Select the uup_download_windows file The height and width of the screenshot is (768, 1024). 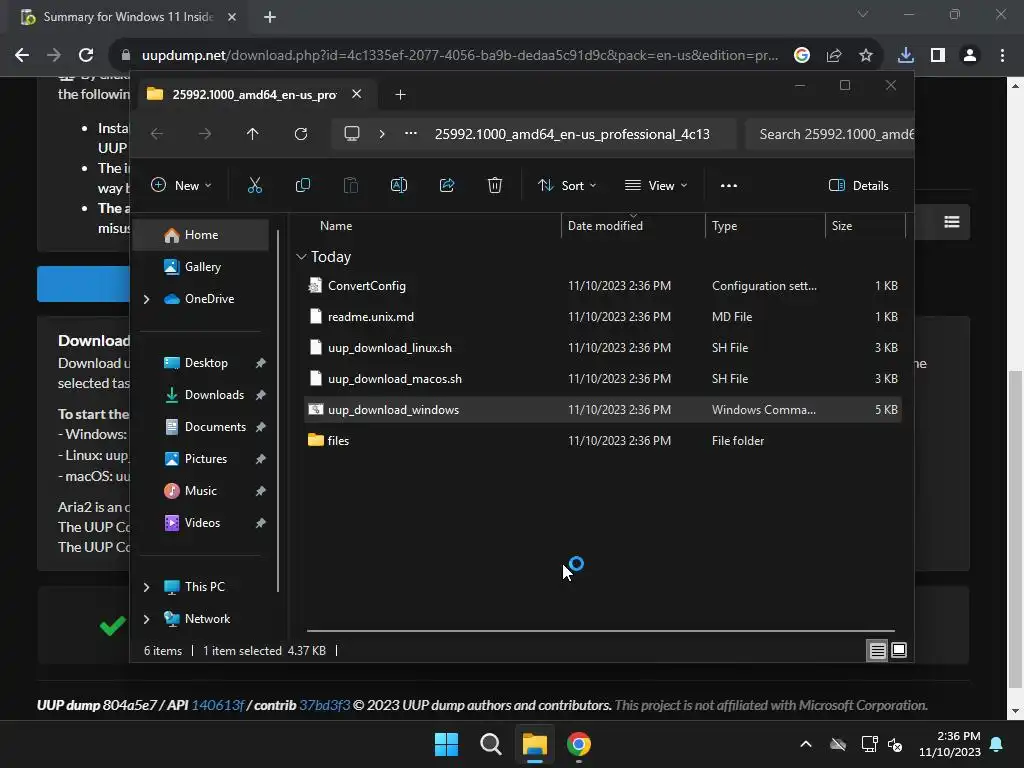point(603,410)
